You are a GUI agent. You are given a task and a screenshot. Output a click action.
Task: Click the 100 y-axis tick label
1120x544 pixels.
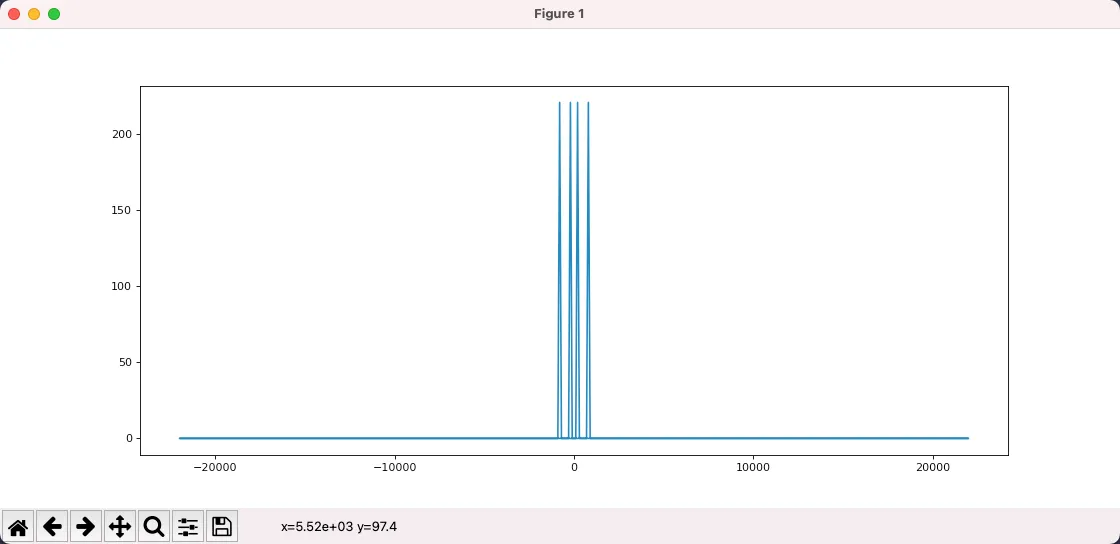click(x=123, y=286)
